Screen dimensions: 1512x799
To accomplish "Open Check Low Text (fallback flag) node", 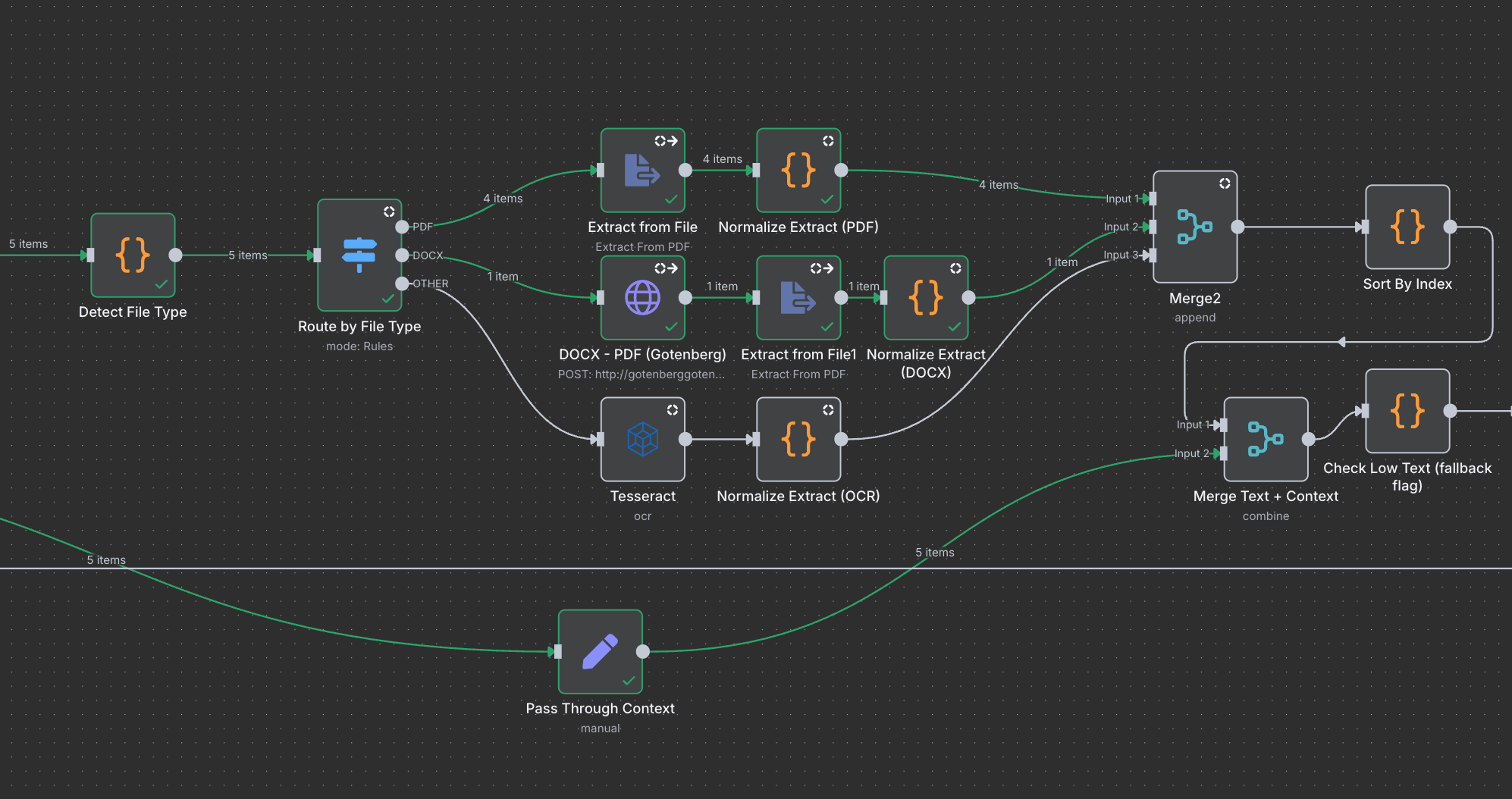I will coord(1407,411).
